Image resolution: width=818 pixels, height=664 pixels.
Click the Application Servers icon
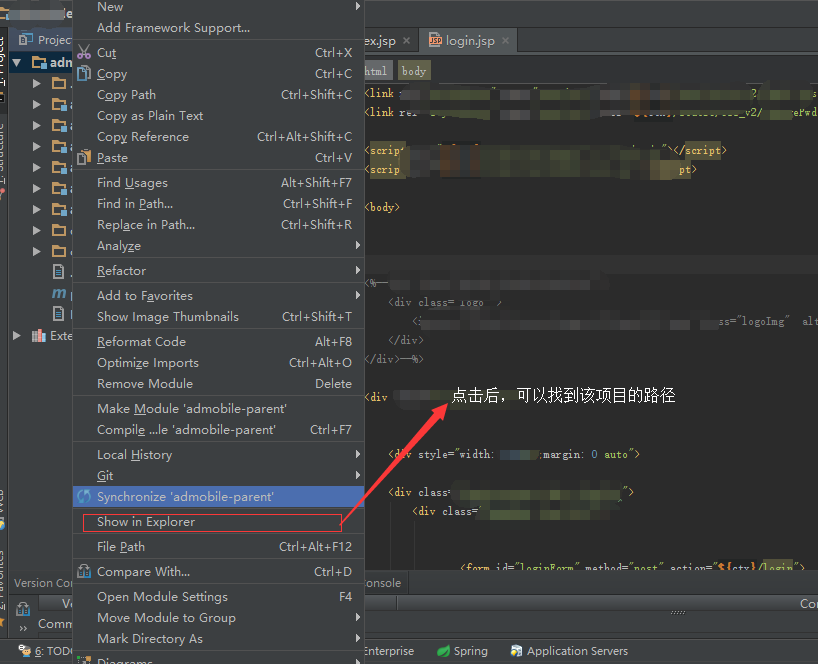point(516,651)
